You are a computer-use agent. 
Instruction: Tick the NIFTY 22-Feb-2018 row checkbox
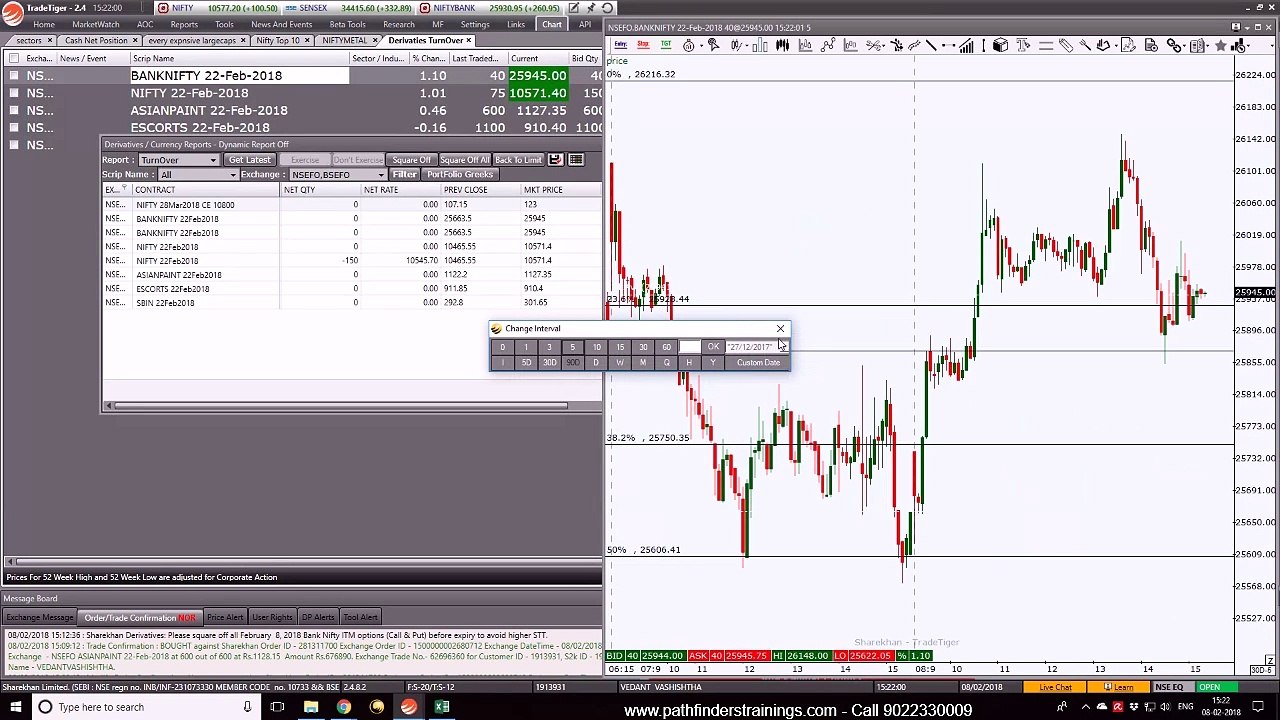(x=13, y=93)
